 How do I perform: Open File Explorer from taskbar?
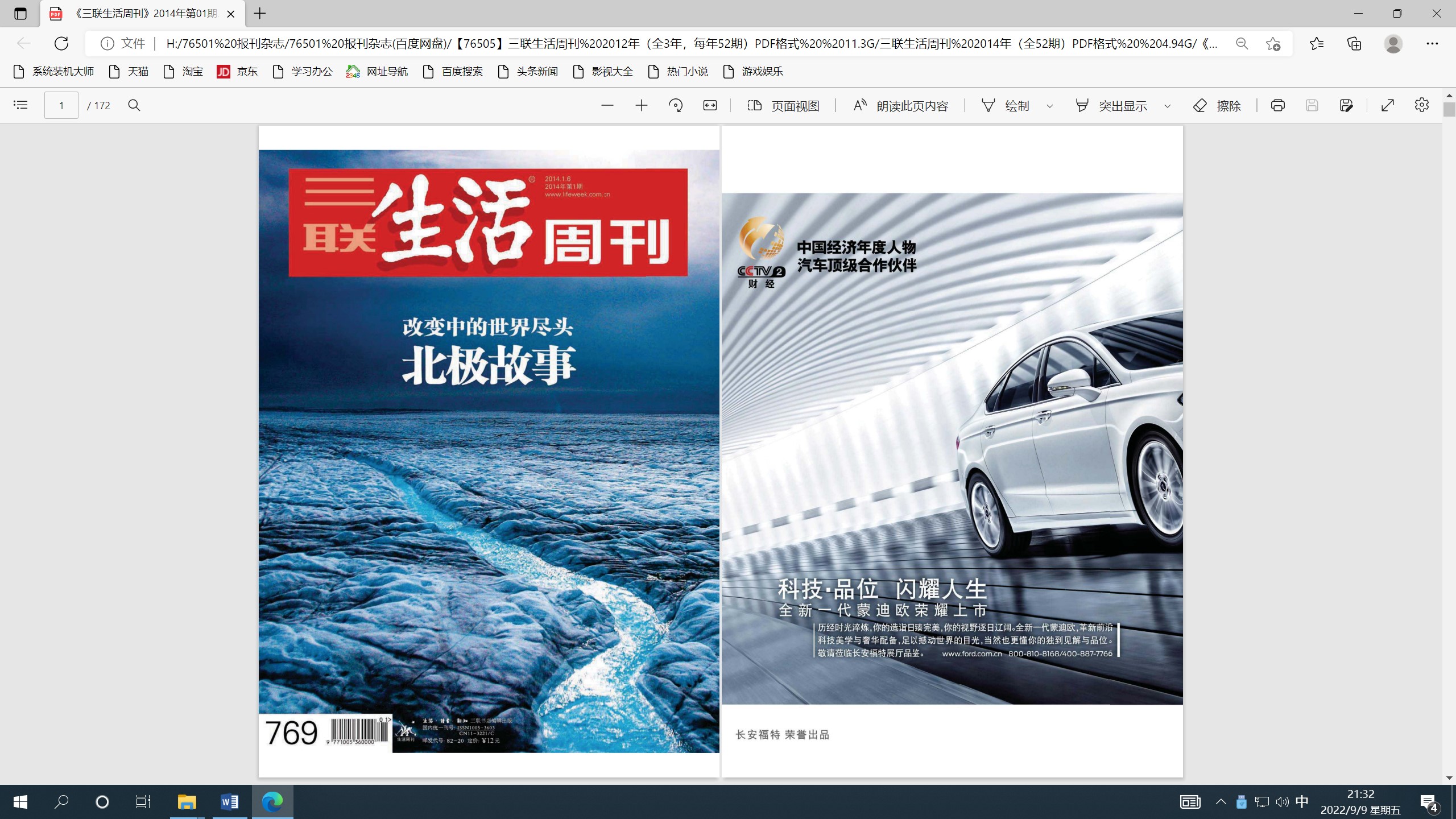[187, 802]
